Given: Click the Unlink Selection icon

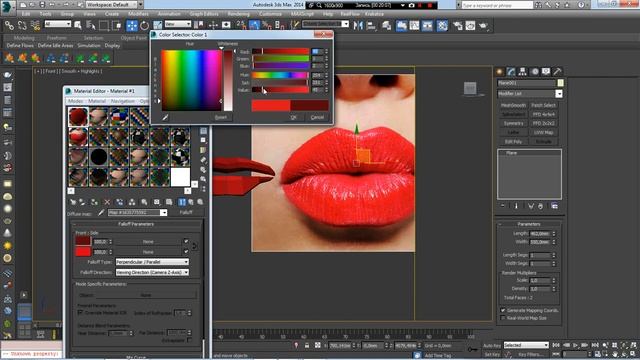Looking at the screenshot, I should click(x=22, y=26).
